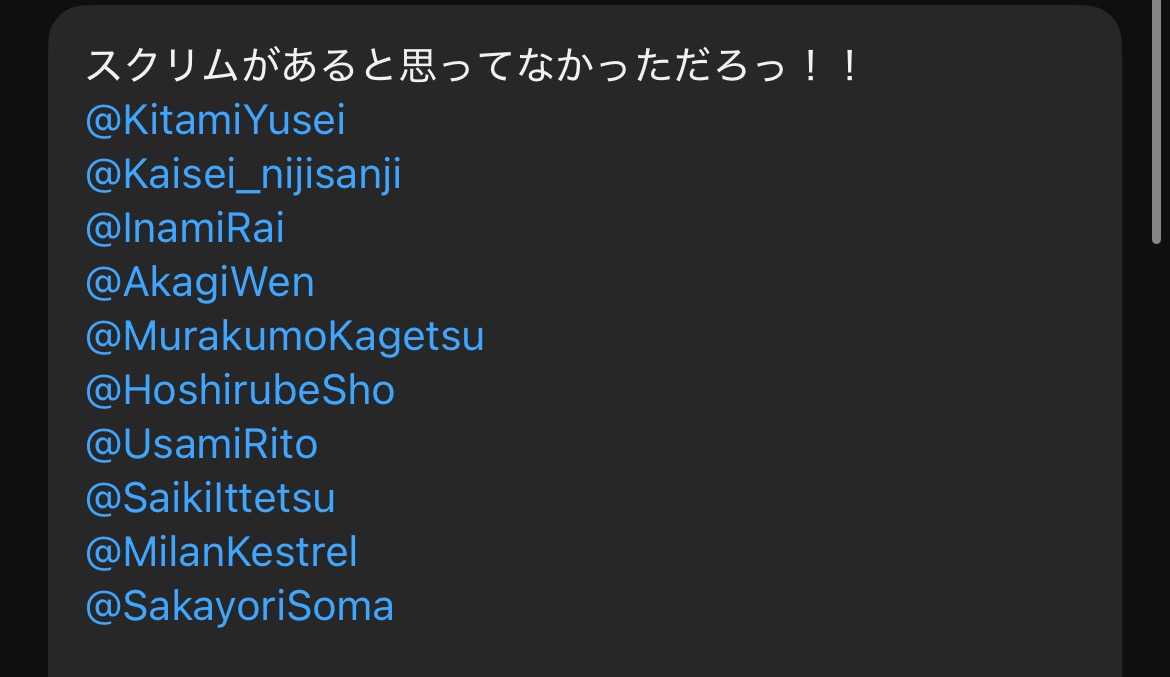Screen dimensions: 1170x677
Task: Open the @SakayoriSoma profile link
Action: pos(240,607)
